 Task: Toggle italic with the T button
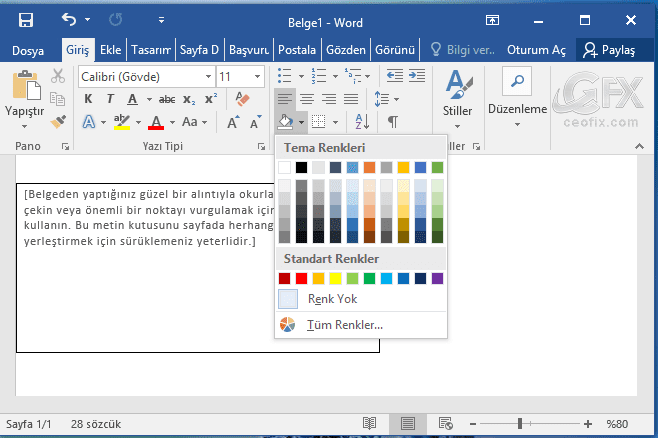tap(110, 99)
